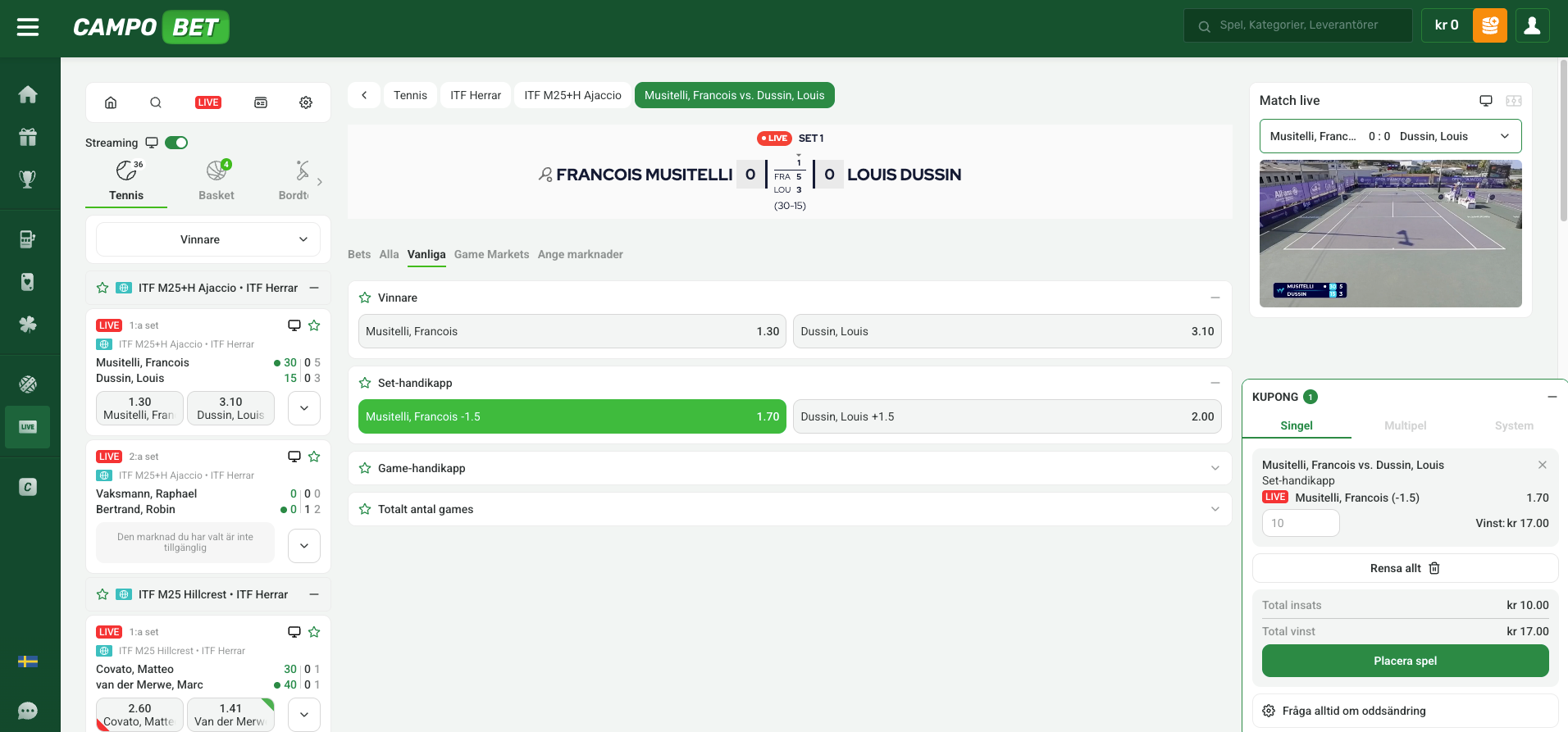The image size is (1568, 732).
Task: Click the gift promotions icon in sidebar
Action: coord(28,137)
